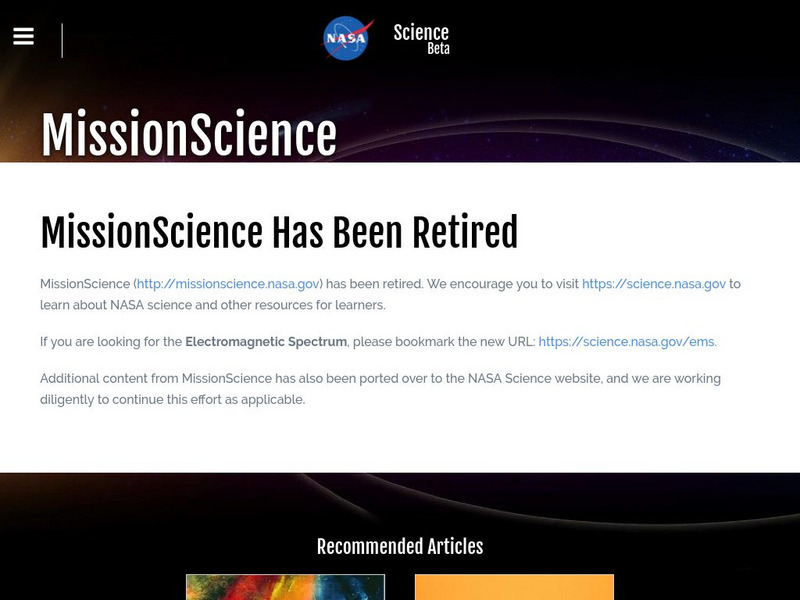Click the bold Electromagnetic Spectrum text
This screenshot has height=600, width=800.
tap(266, 342)
